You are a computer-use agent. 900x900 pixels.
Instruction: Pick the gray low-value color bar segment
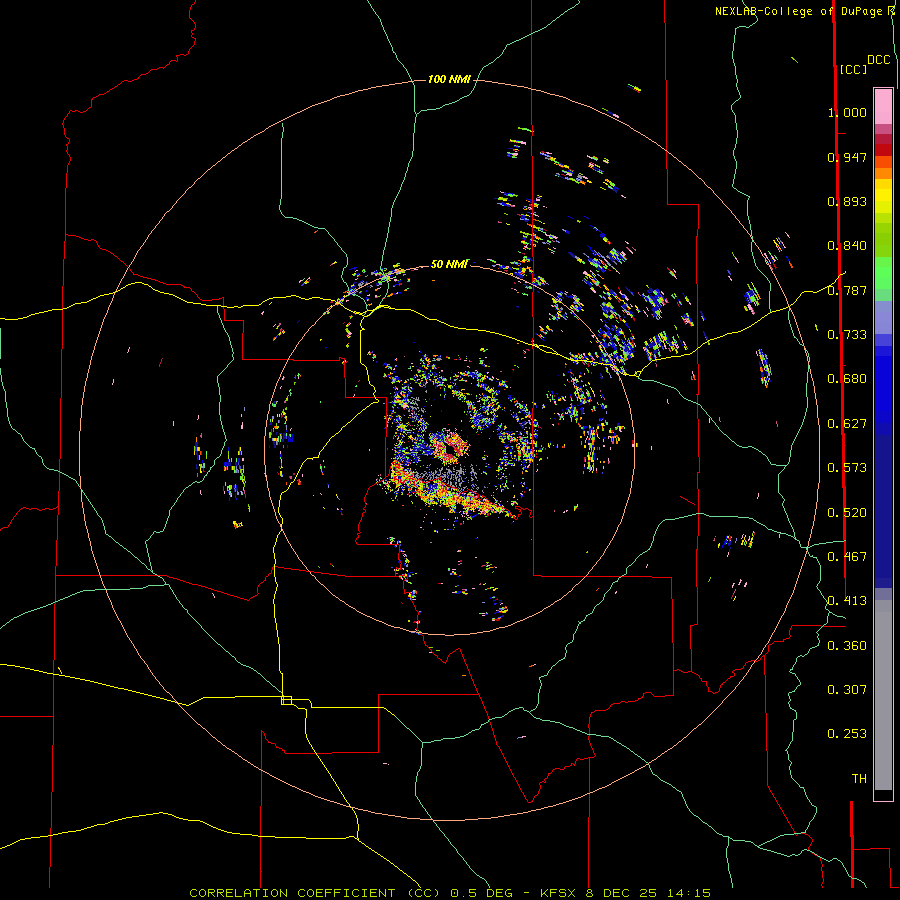coord(883,695)
